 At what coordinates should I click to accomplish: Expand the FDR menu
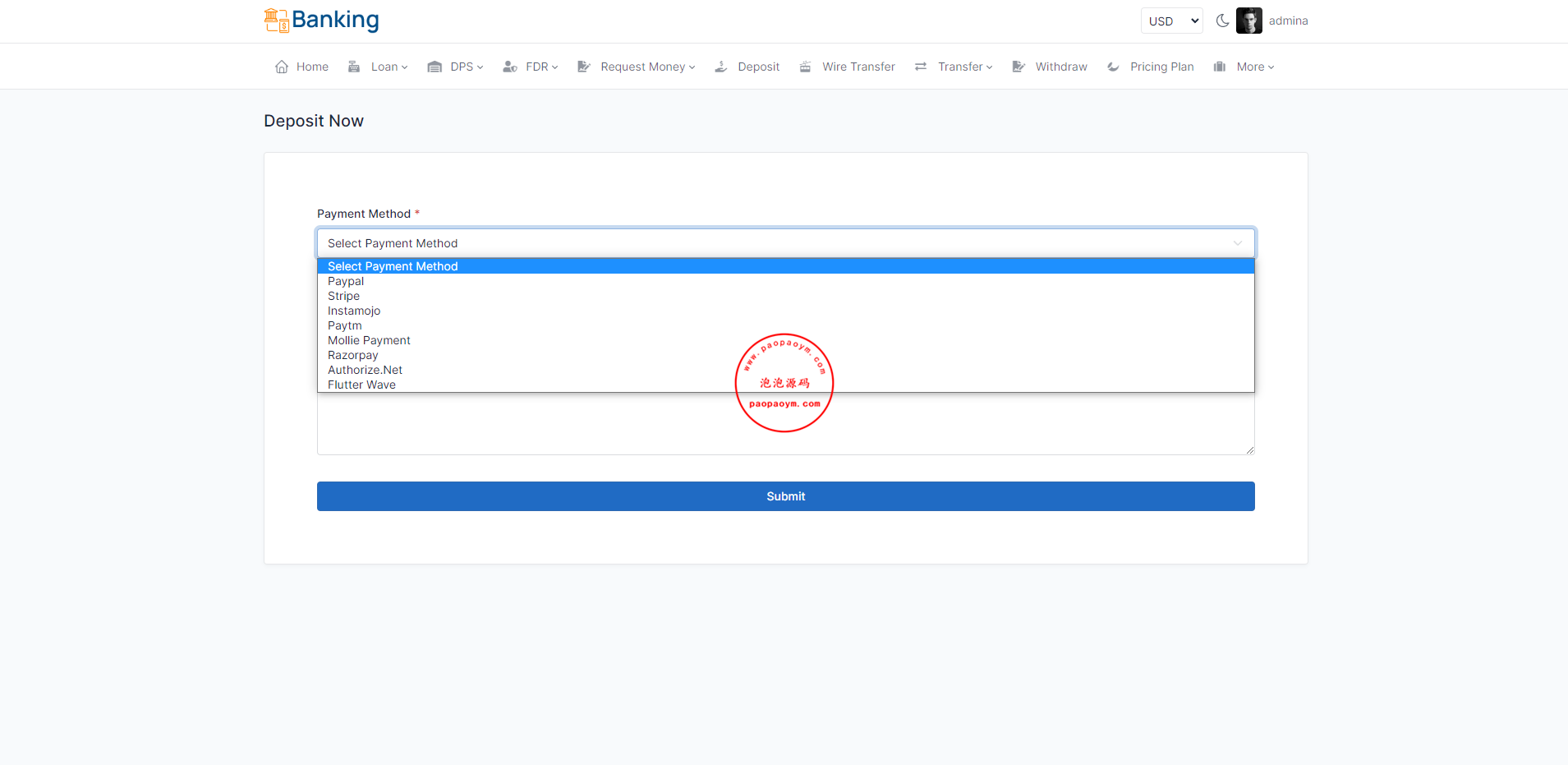541,67
